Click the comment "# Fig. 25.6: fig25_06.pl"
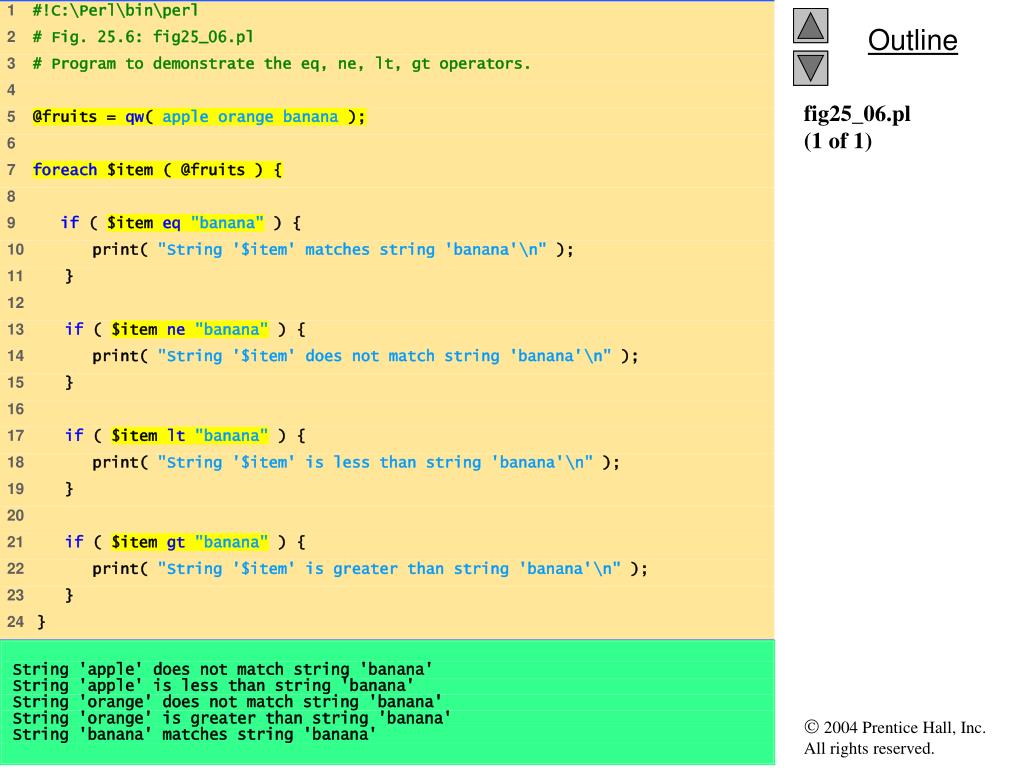The height and width of the screenshot is (768, 1024). (143, 37)
